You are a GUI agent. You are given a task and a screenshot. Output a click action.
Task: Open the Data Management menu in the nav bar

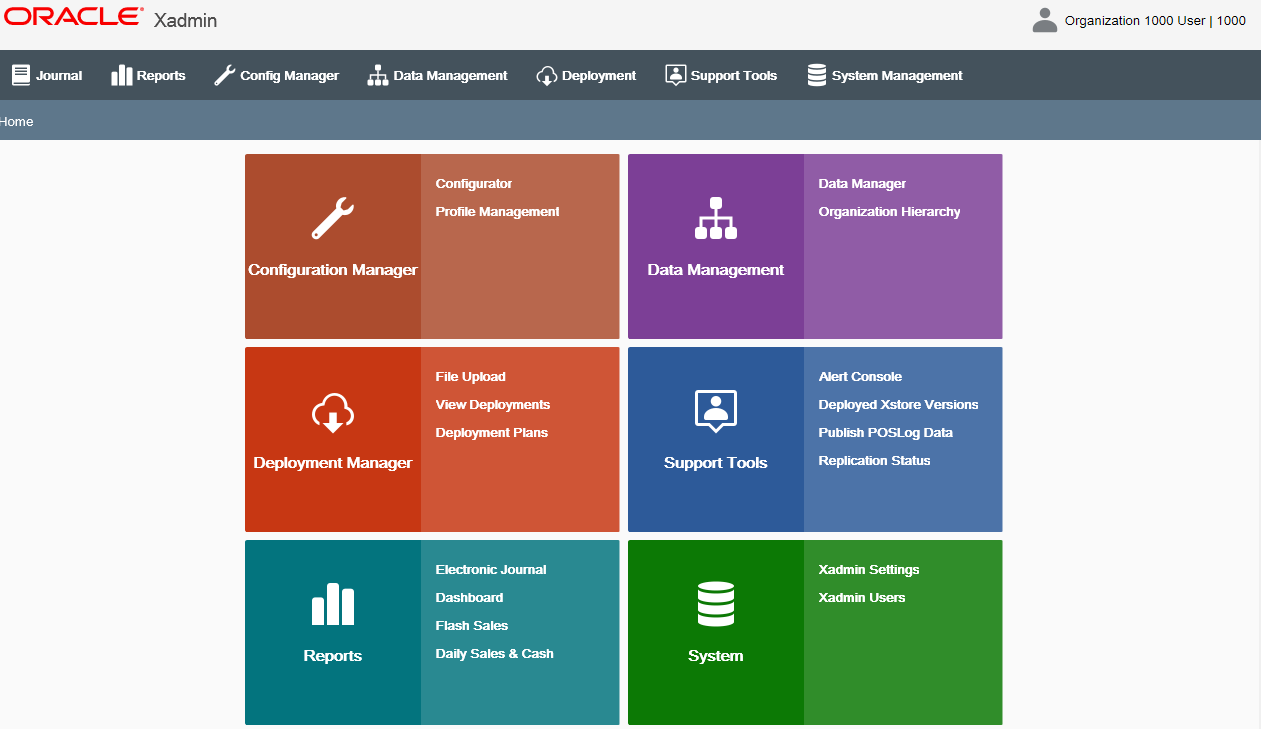[450, 75]
